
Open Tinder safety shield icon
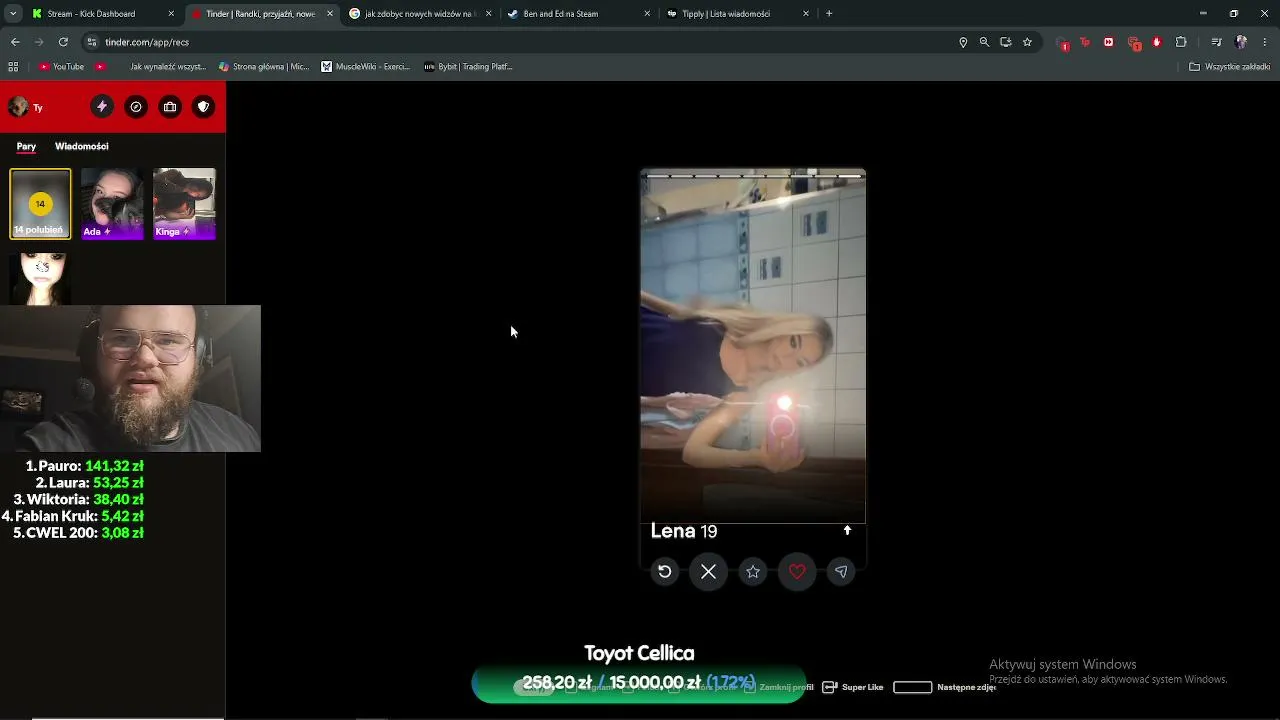pos(204,107)
